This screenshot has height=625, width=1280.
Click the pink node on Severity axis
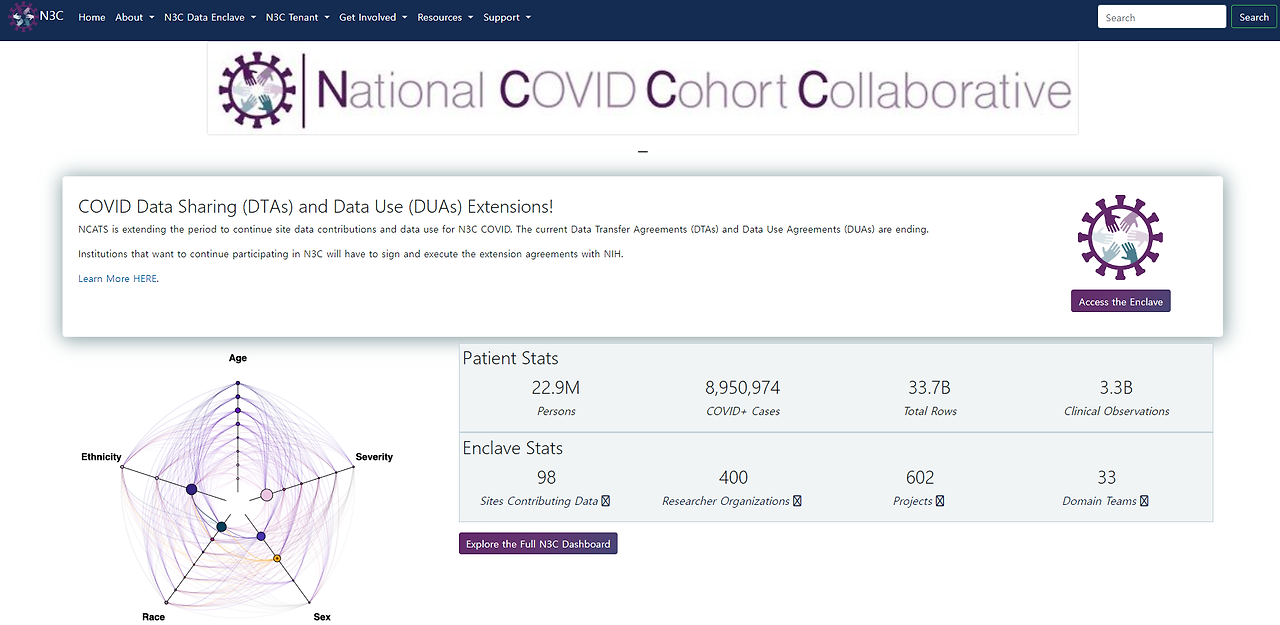point(266,495)
